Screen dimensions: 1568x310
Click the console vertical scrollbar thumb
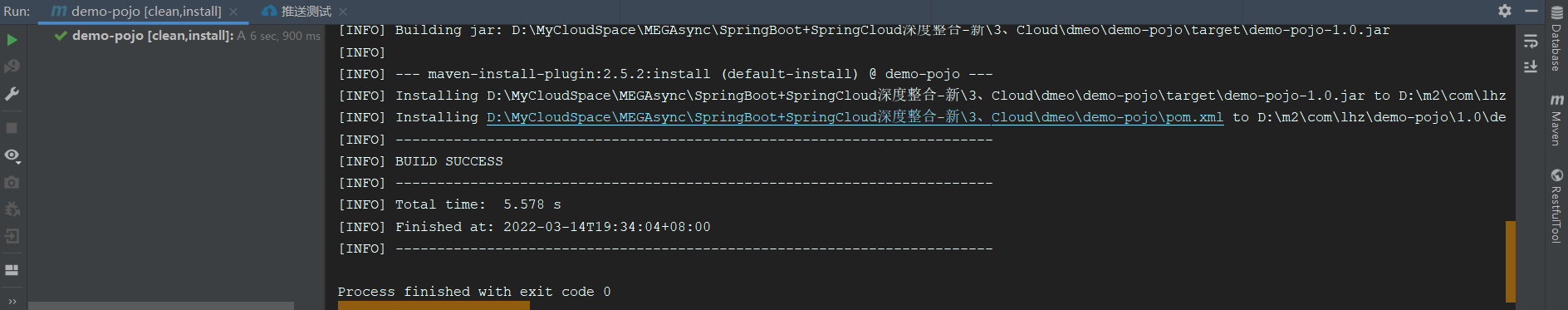click(x=1511, y=262)
